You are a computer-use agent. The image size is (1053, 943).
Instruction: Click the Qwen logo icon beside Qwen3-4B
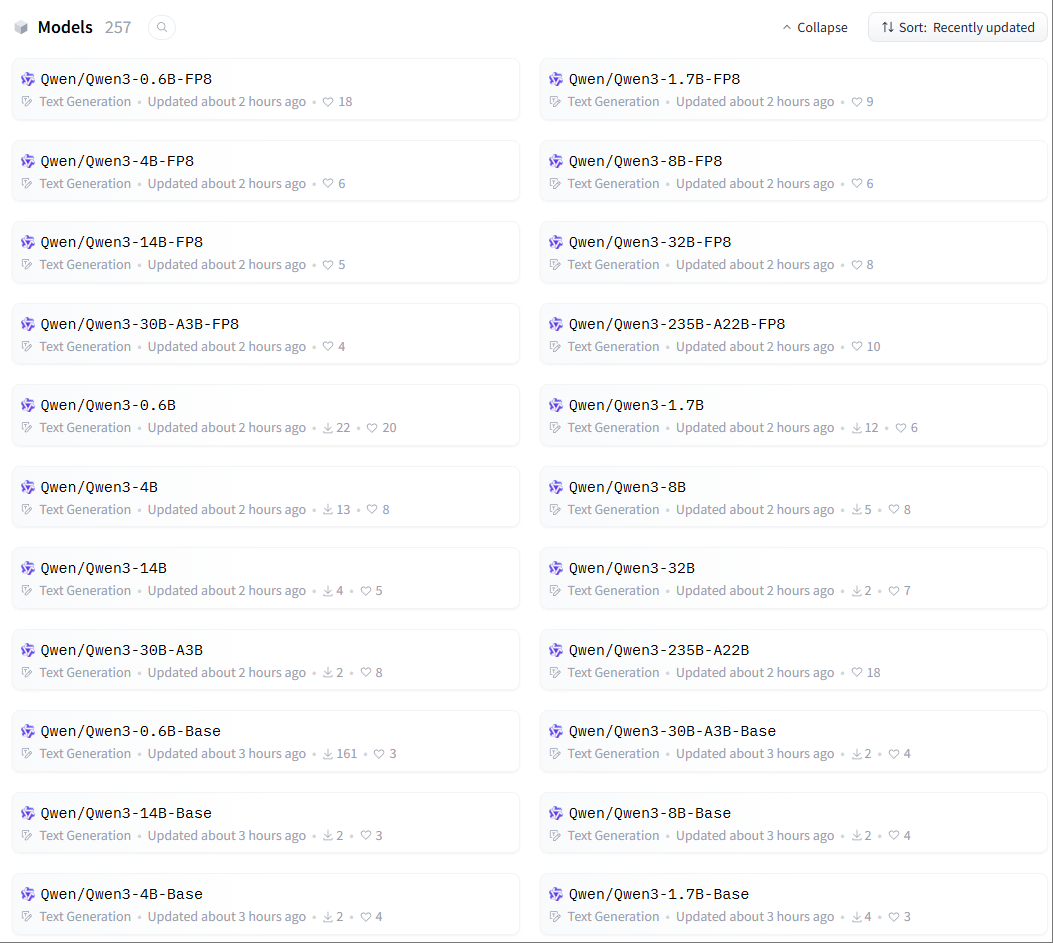[28, 488]
